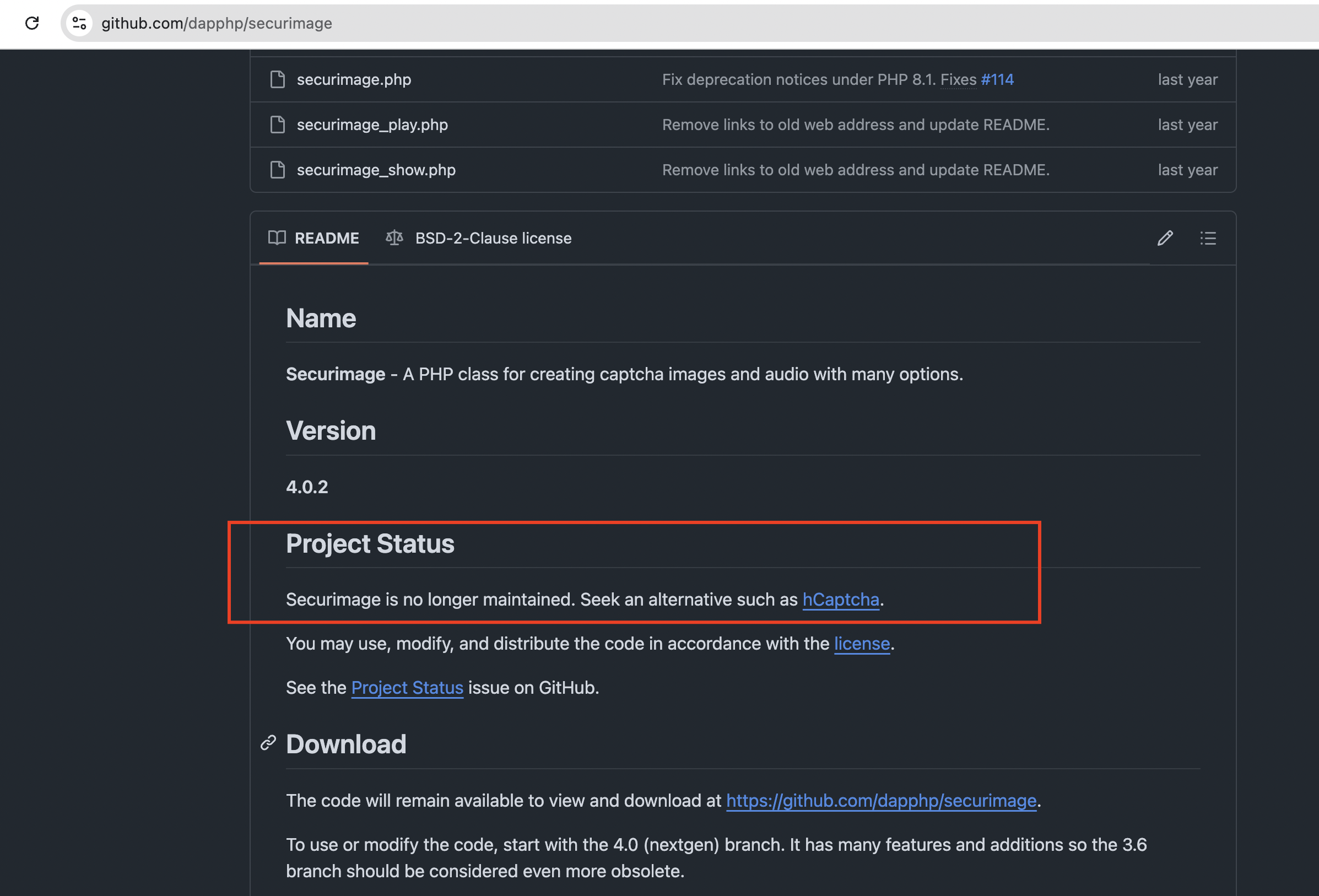Open the license link in README
This screenshot has width=1319, height=896.
point(862,644)
